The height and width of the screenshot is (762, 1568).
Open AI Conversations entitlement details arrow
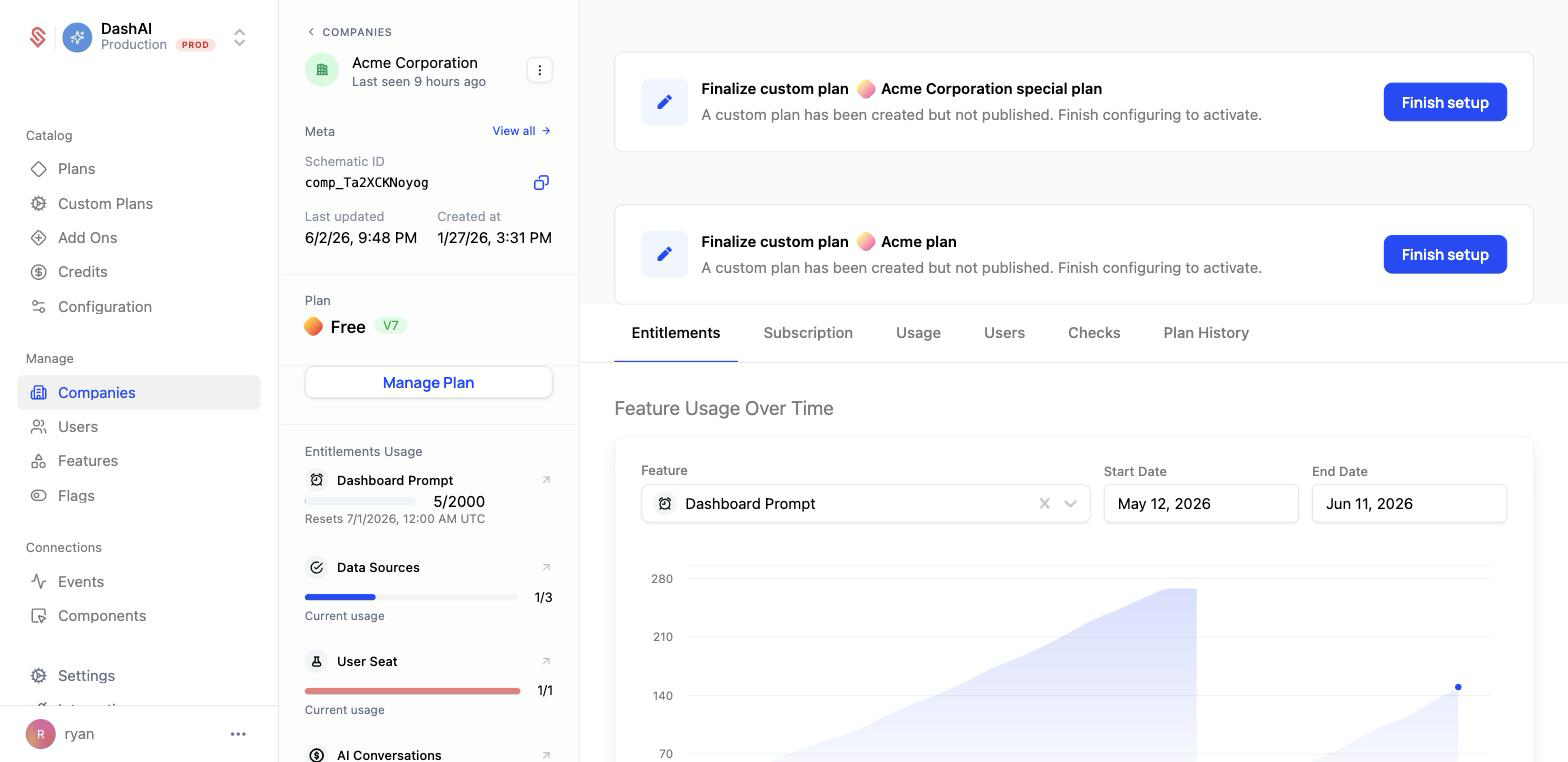546,755
